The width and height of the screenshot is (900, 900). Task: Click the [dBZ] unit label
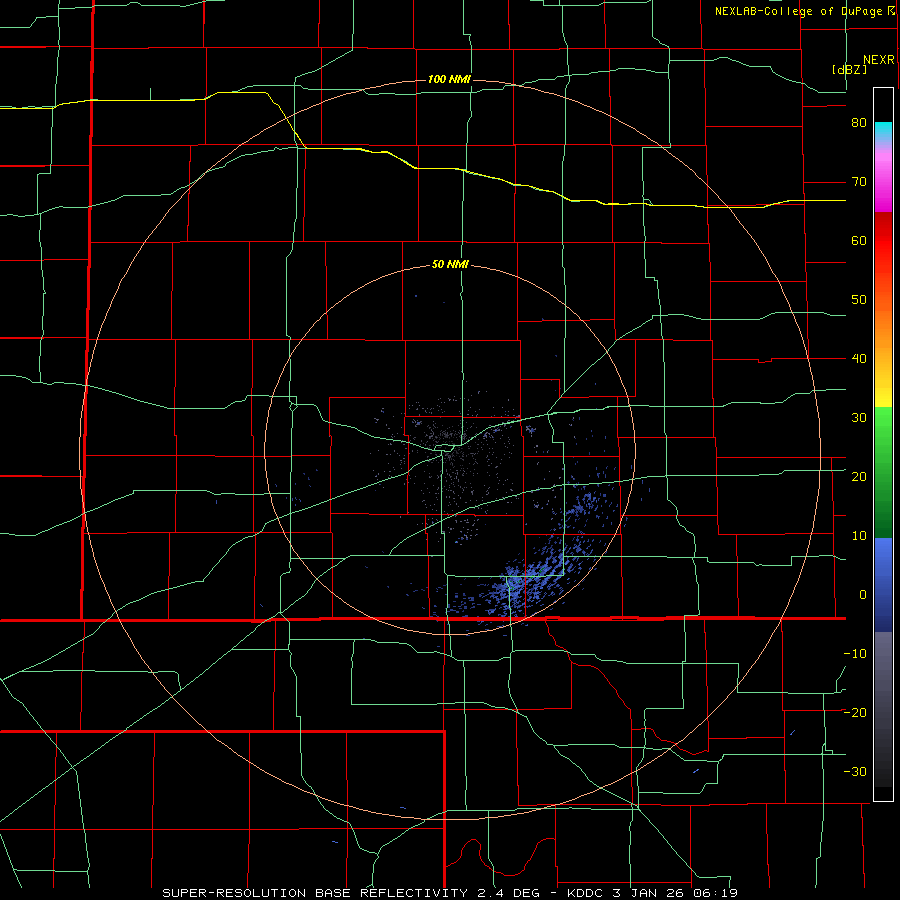click(849, 69)
